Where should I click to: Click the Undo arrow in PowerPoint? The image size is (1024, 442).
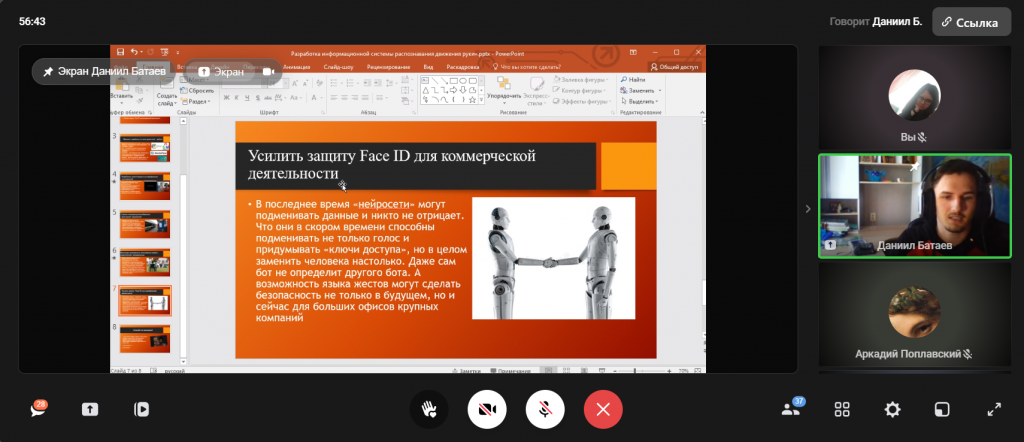coord(134,52)
